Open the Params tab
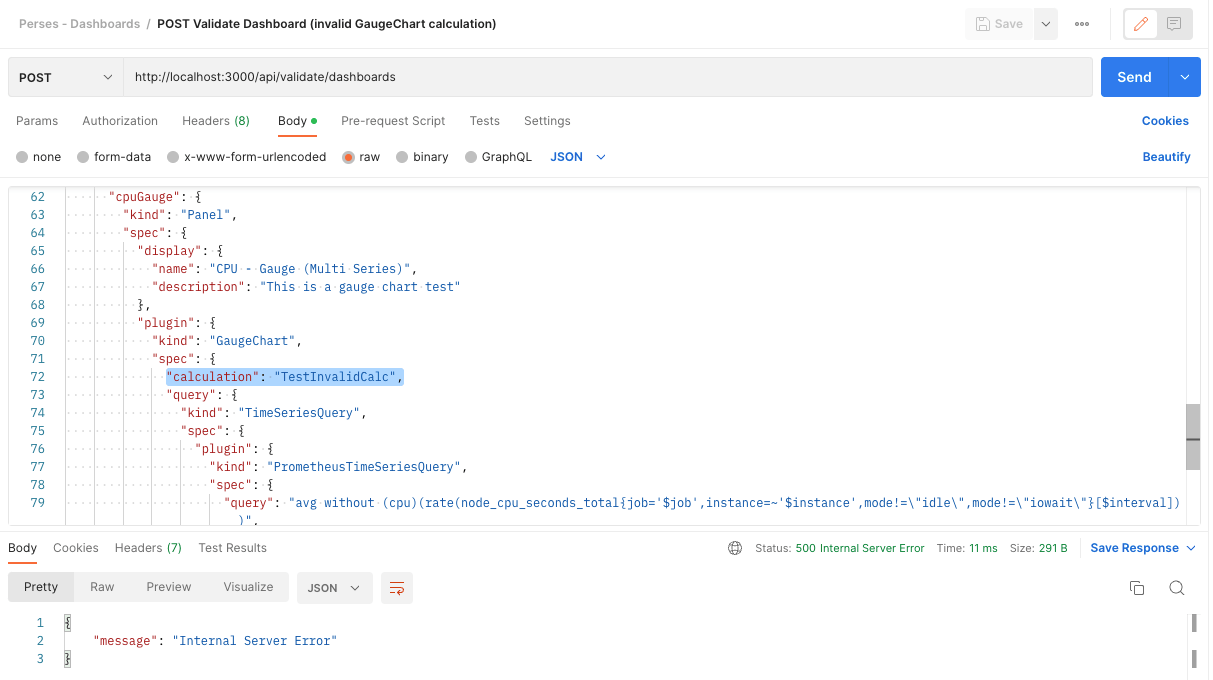Screen dimensions: 1213x680 (37, 121)
